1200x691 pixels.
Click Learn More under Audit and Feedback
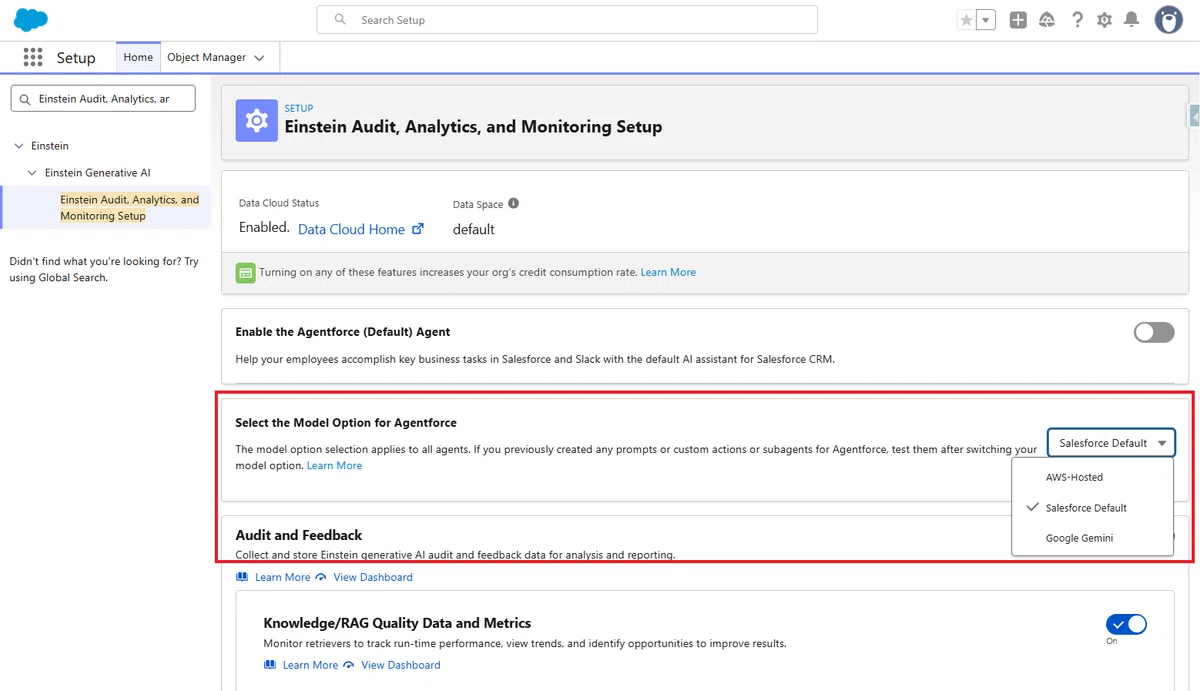(x=282, y=577)
